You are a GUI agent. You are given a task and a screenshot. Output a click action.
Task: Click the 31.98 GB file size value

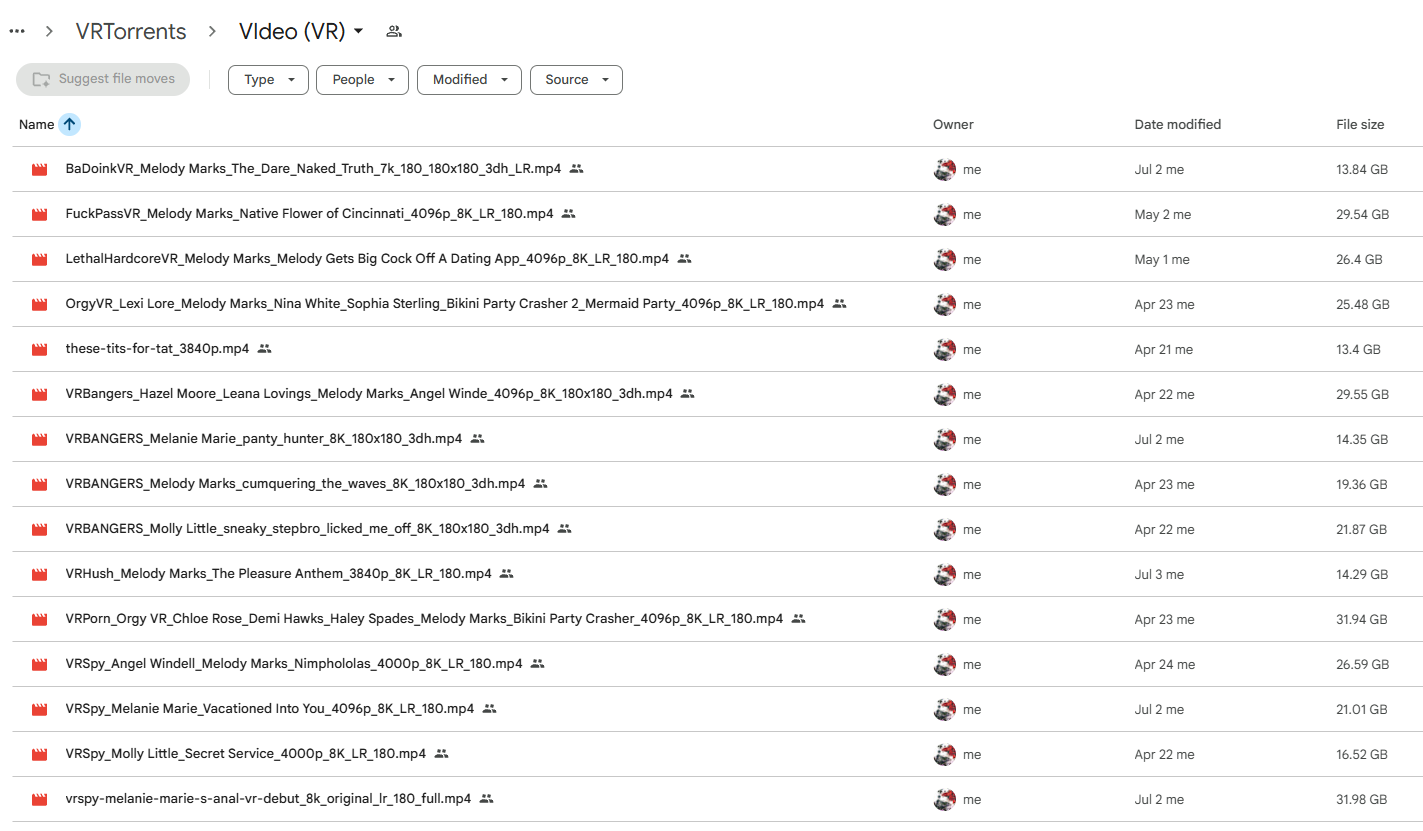tap(1362, 799)
